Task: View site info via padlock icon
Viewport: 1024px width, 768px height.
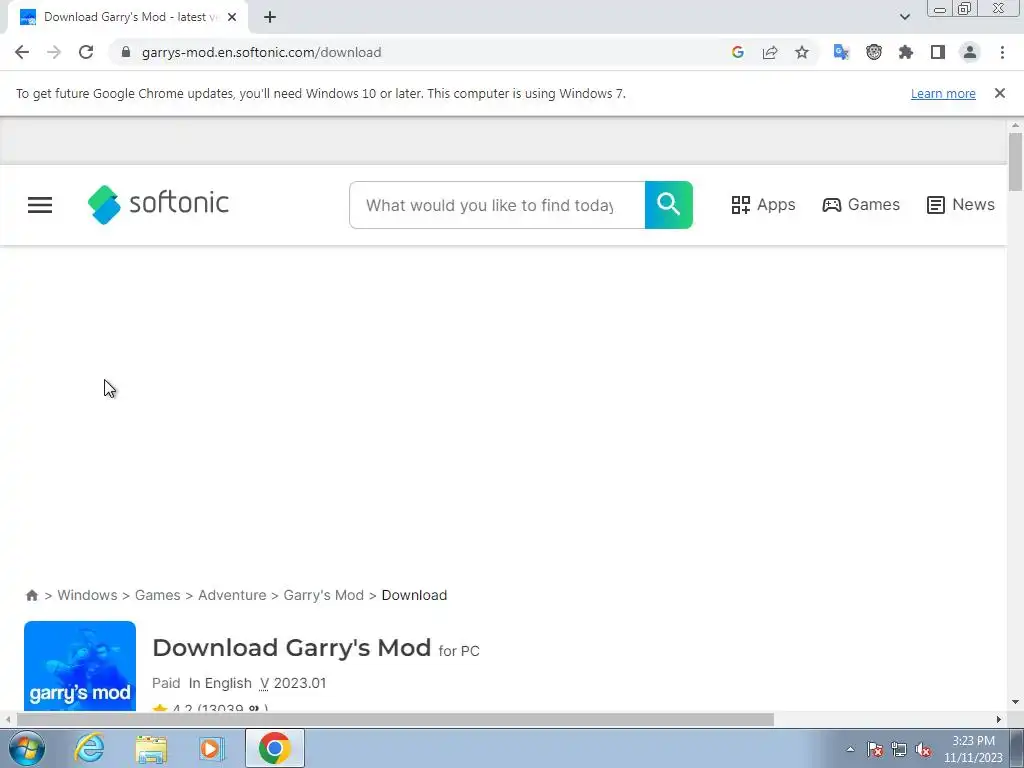Action: [x=126, y=52]
